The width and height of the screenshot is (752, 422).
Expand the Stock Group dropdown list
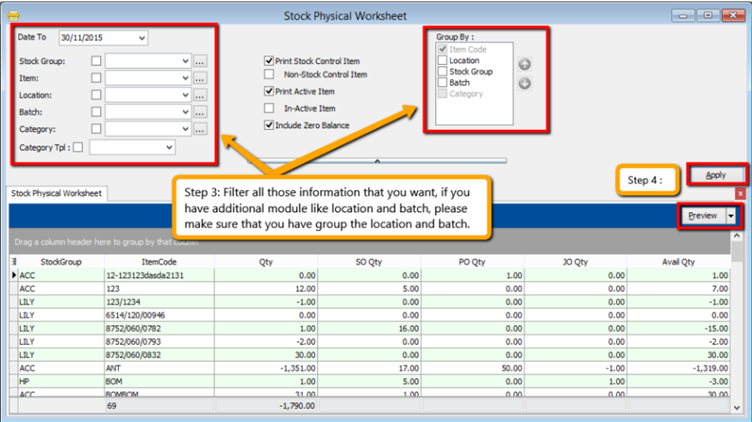(185, 61)
